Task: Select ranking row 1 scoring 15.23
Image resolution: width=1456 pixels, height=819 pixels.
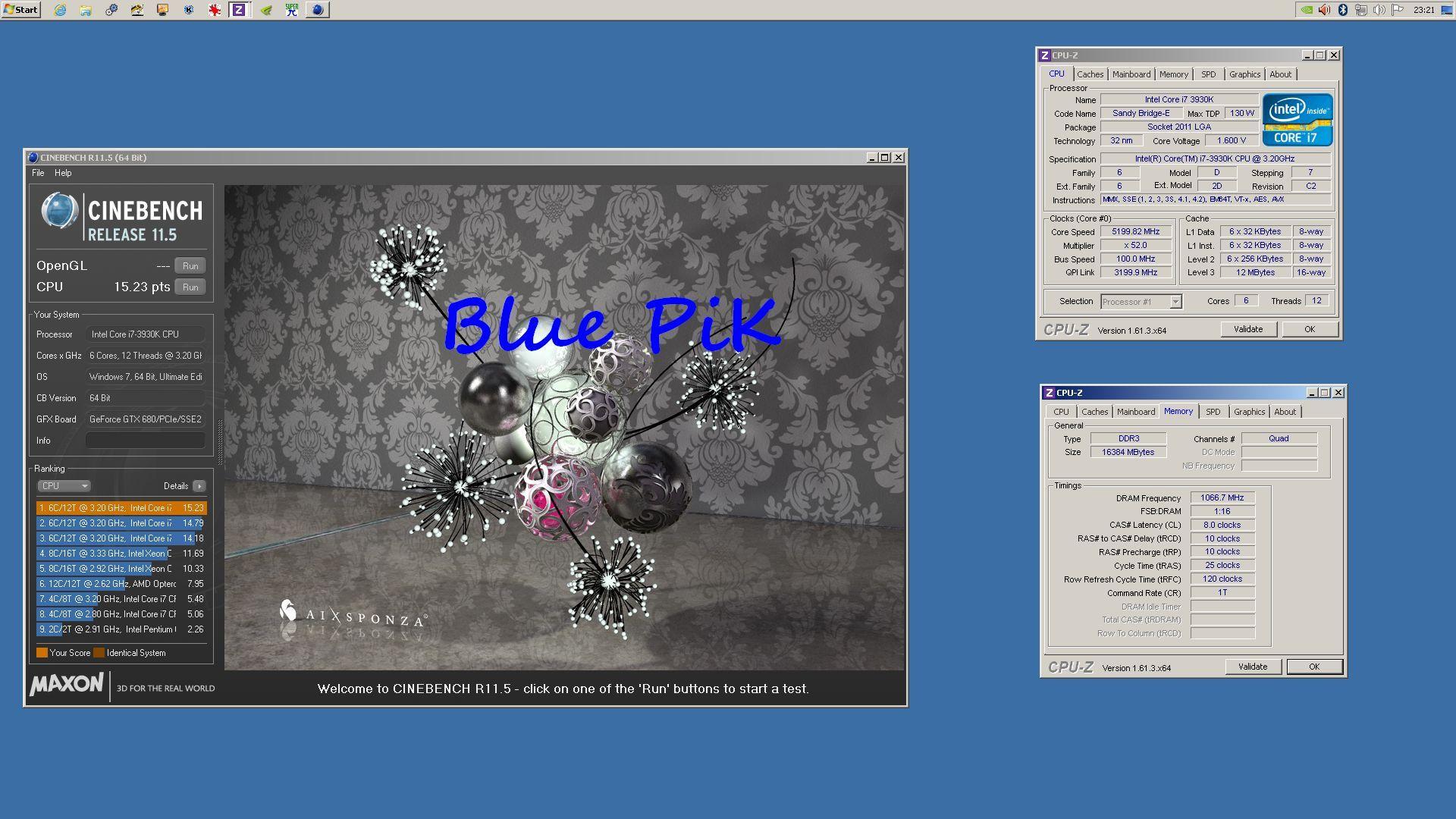Action: point(121,508)
